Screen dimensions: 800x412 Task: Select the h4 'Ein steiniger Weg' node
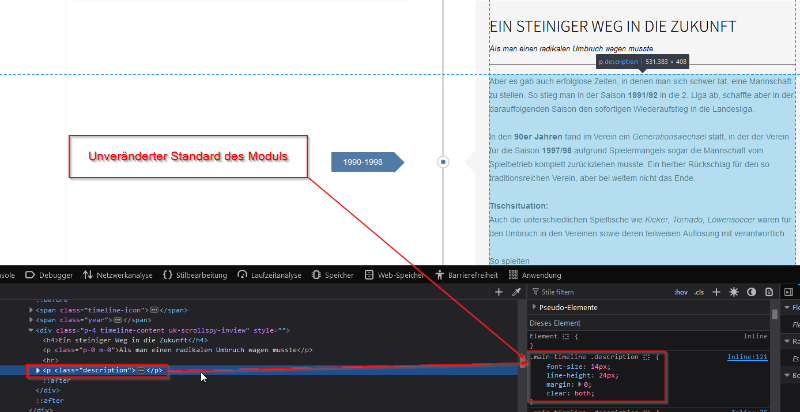[x=126, y=340]
